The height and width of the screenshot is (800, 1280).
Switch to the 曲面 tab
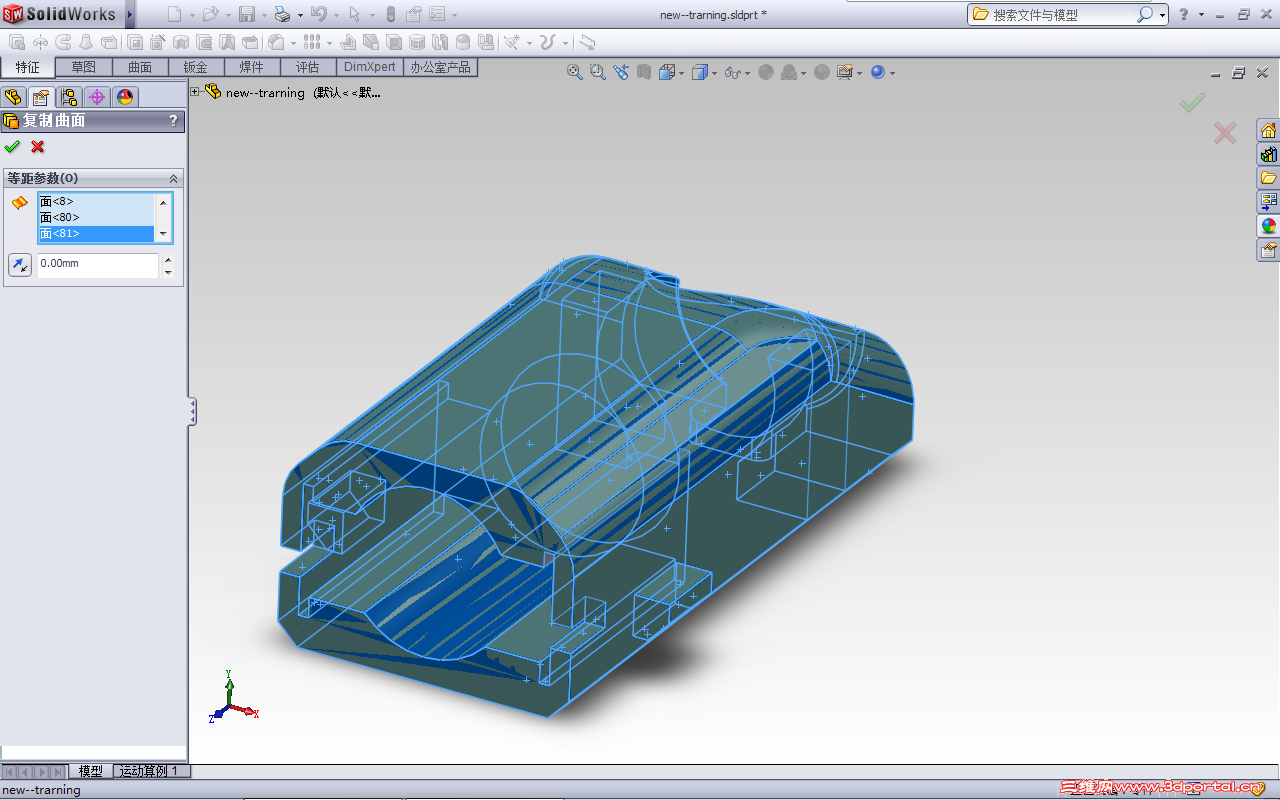[140, 67]
